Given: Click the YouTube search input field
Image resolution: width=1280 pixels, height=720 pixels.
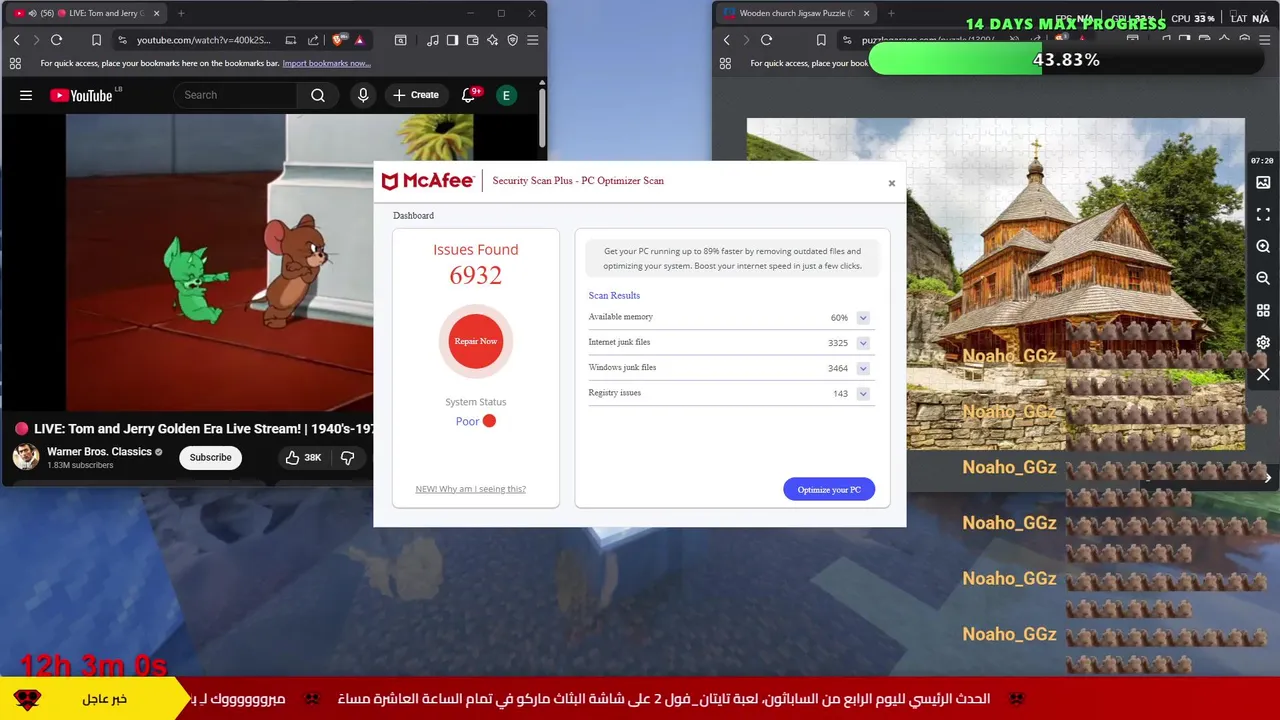Looking at the screenshot, I should pos(236,95).
